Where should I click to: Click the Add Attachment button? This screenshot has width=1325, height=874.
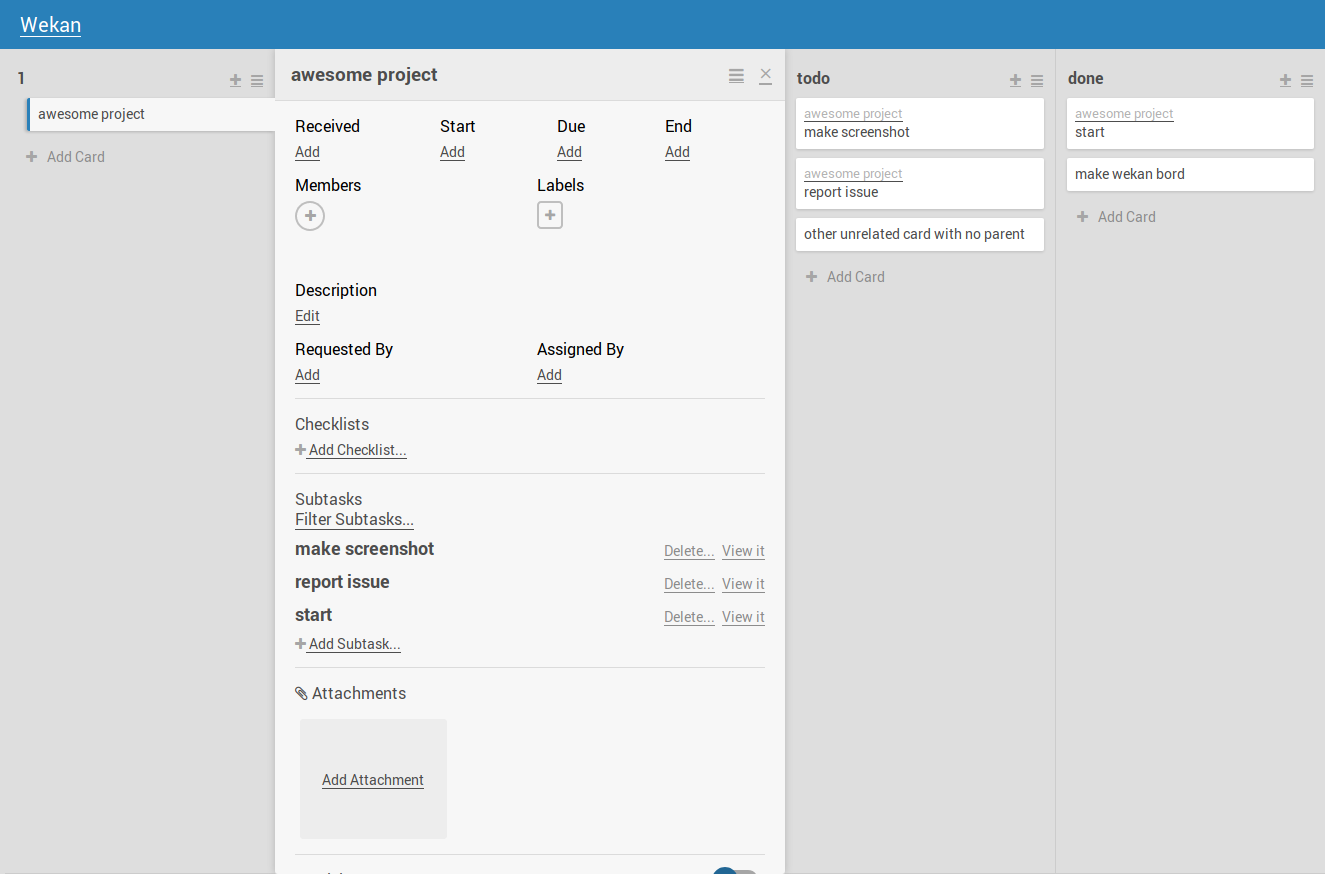pos(373,779)
